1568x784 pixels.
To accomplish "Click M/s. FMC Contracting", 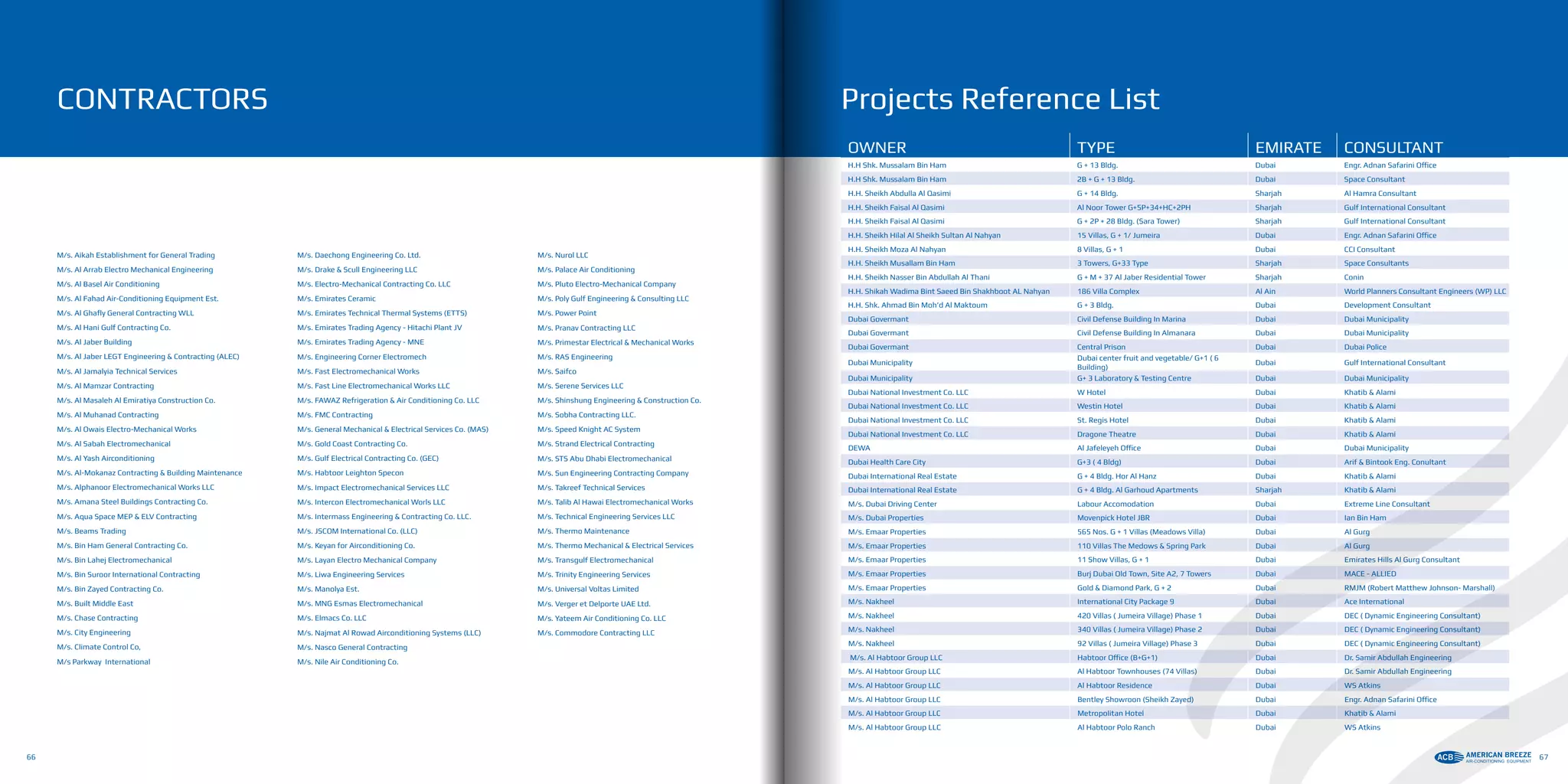I will click(x=335, y=415).
